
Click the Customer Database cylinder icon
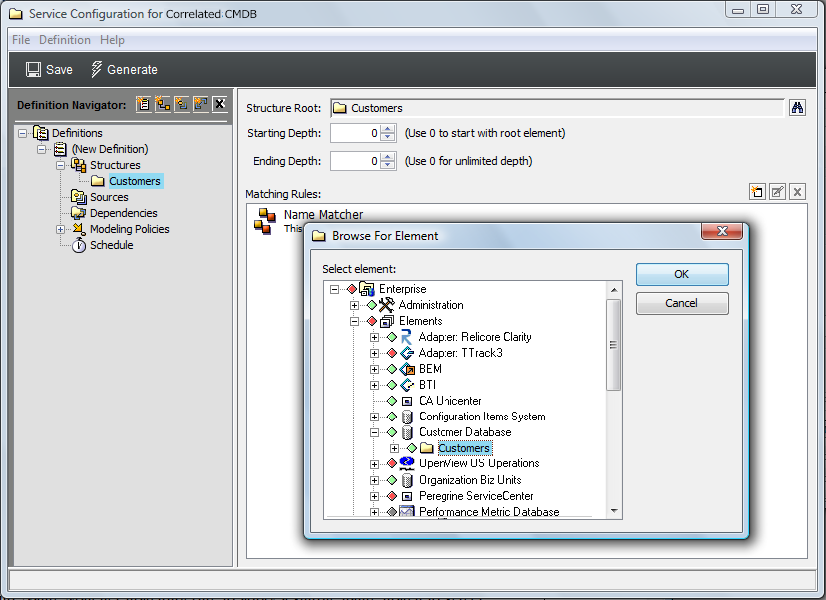(407, 432)
